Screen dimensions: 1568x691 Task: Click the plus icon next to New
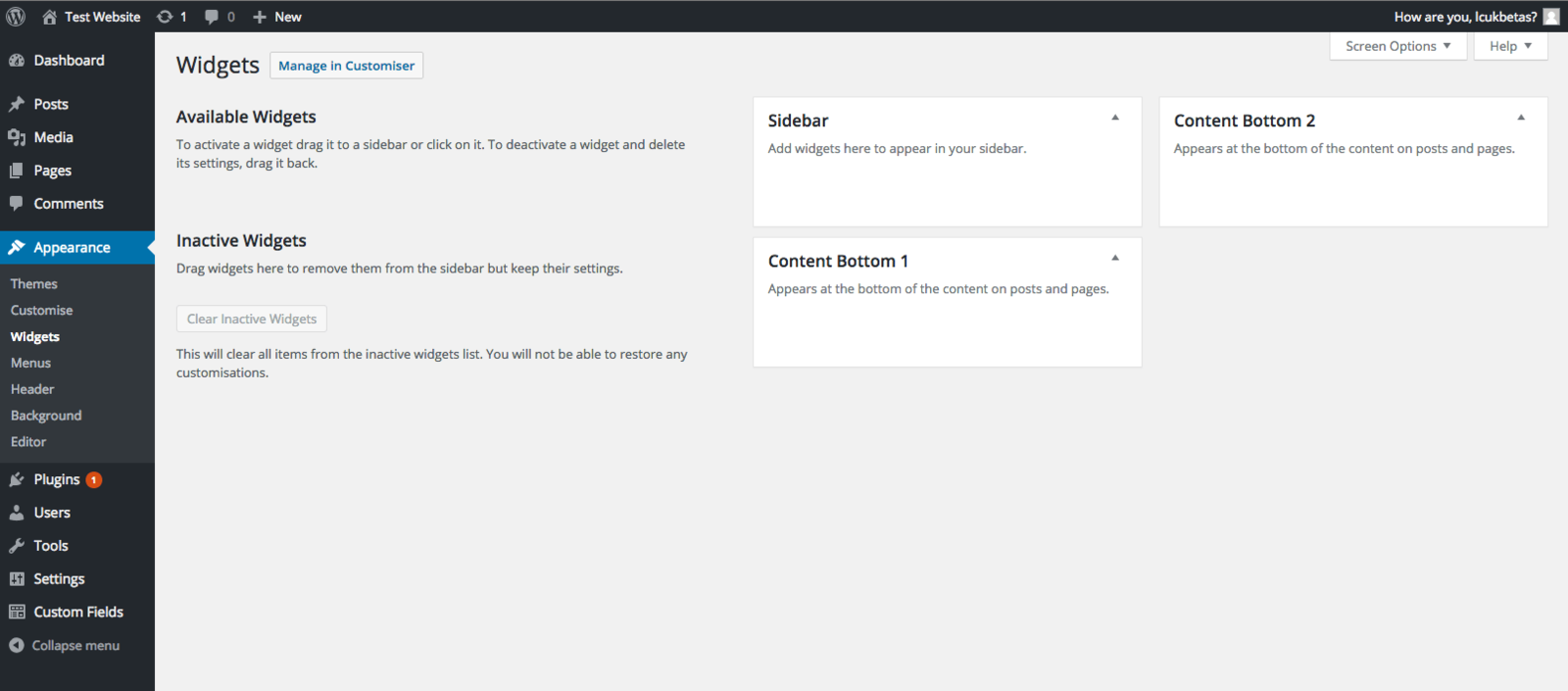point(260,17)
